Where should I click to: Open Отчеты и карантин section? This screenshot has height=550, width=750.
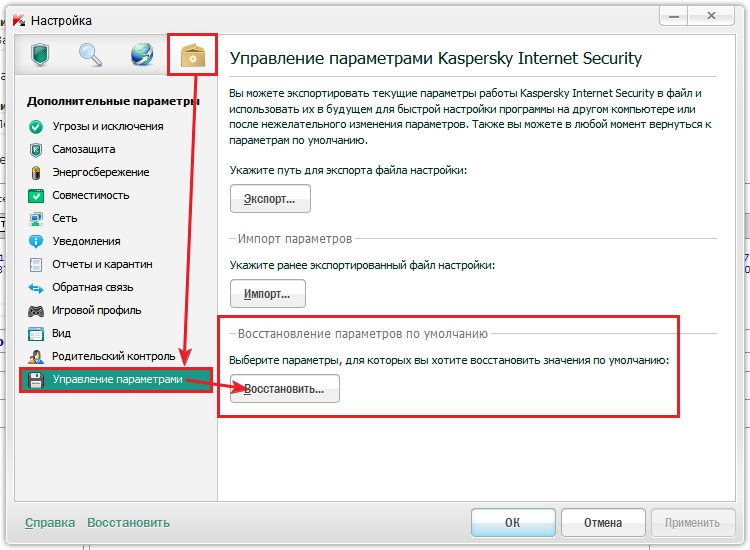102,264
